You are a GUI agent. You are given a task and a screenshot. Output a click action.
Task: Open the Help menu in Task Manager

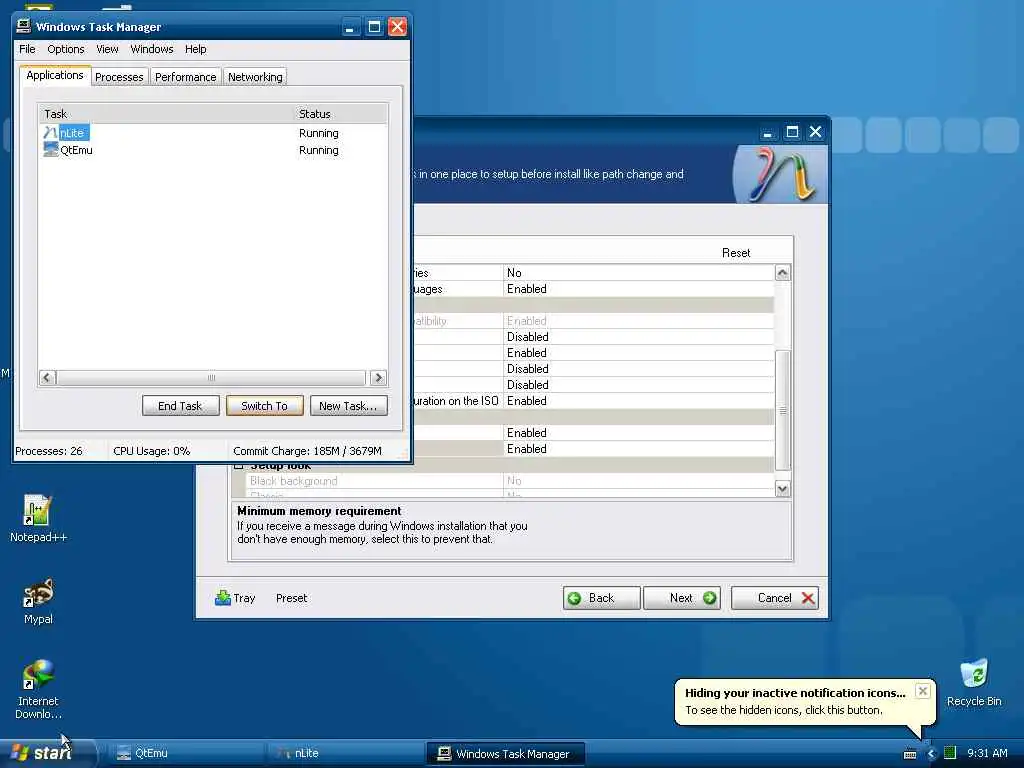pyautogui.click(x=195, y=49)
